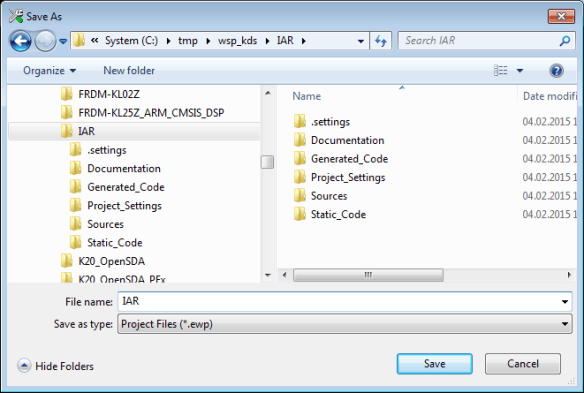Sort by the Name column header
584x393 pixels.
(x=307, y=96)
